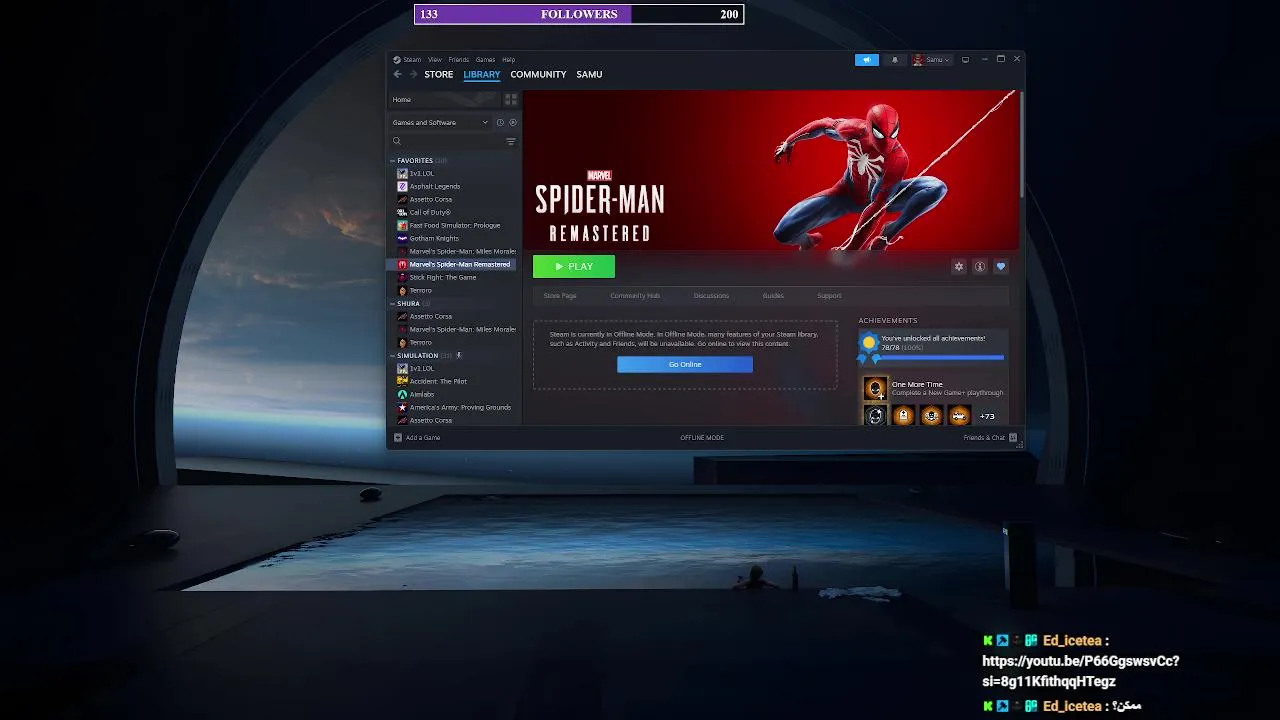The height and width of the screenshot is (720, 1280).
Task: Collapse the SHURA category
Action: [x=393, y=303]
